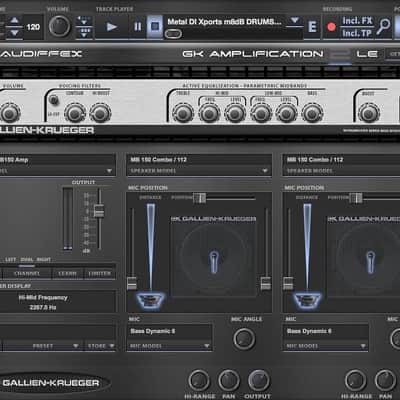Click the Boost knob

click(x=369, y=113)
